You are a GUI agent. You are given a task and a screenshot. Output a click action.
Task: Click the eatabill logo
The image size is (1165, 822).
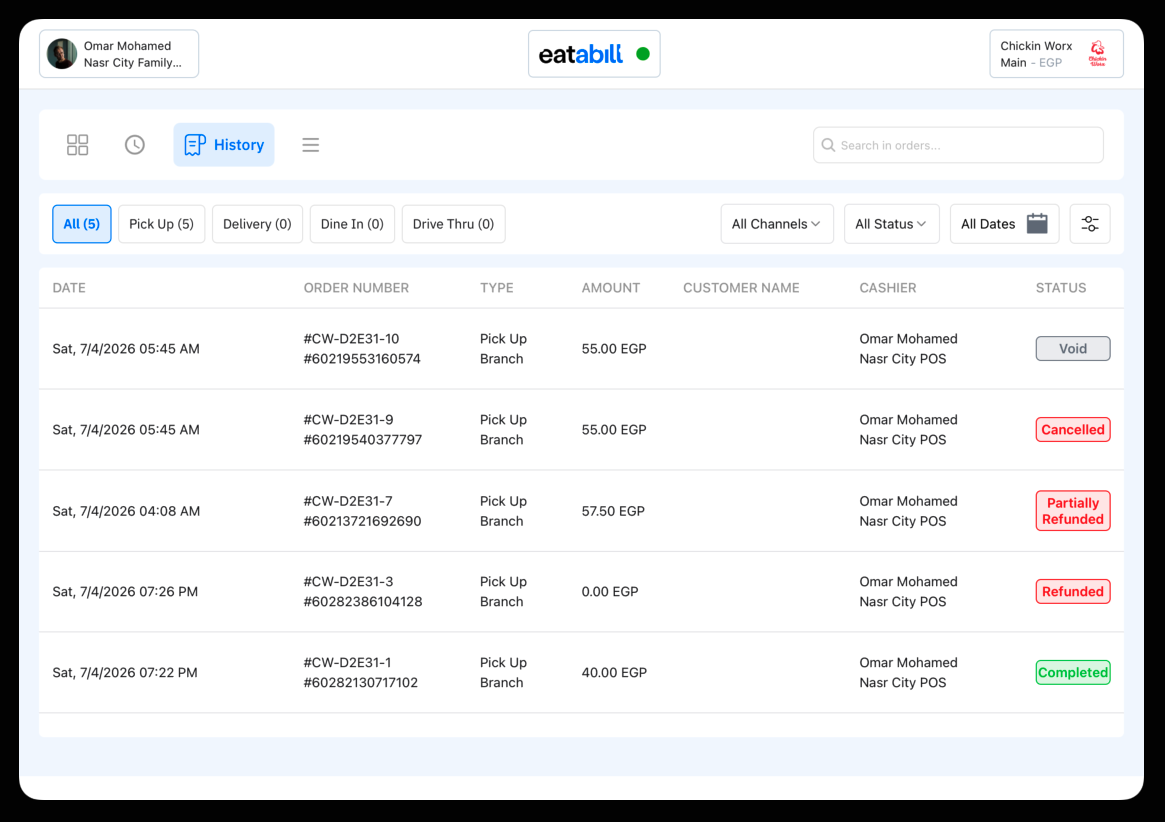580,54
